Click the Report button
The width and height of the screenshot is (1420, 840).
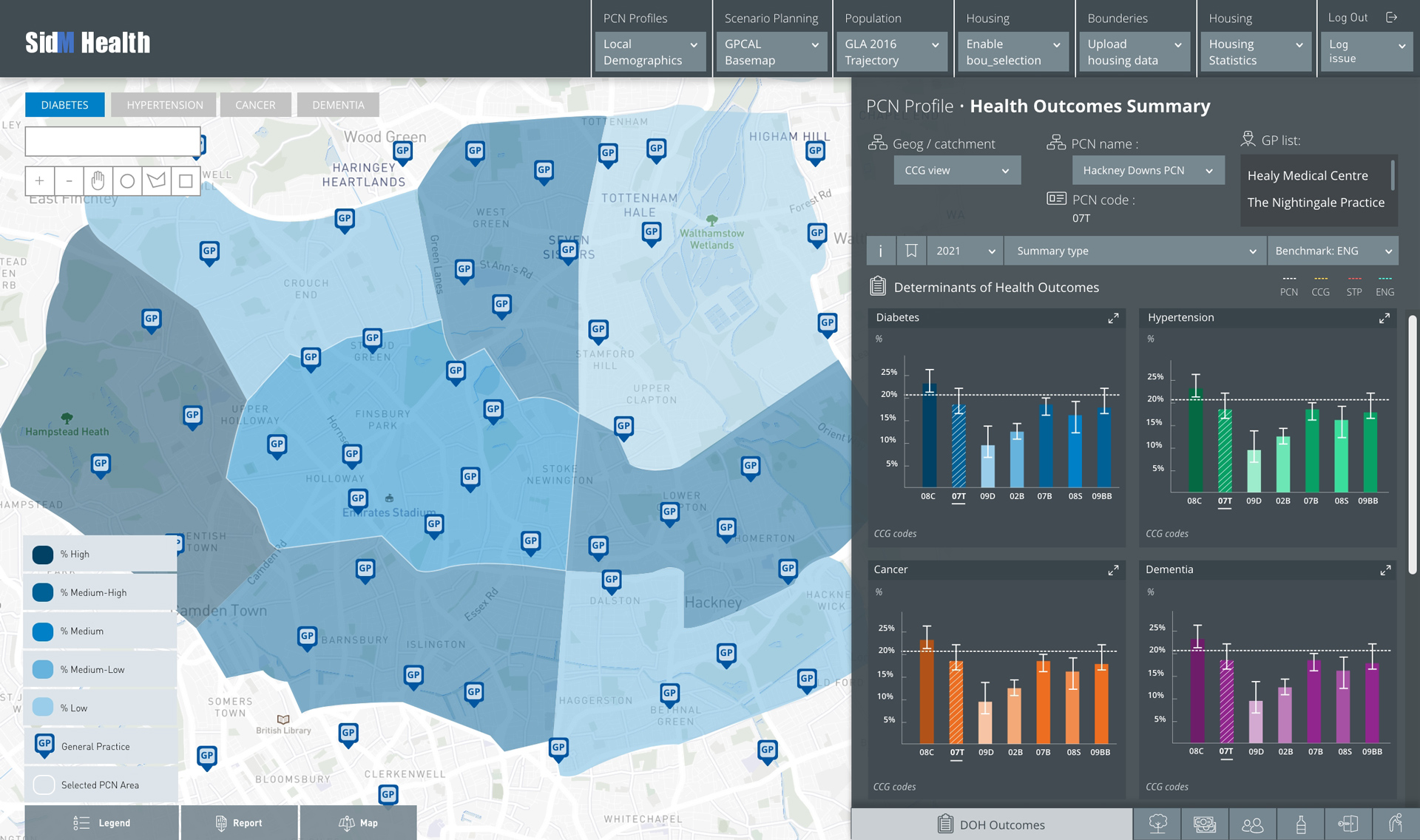239,822
